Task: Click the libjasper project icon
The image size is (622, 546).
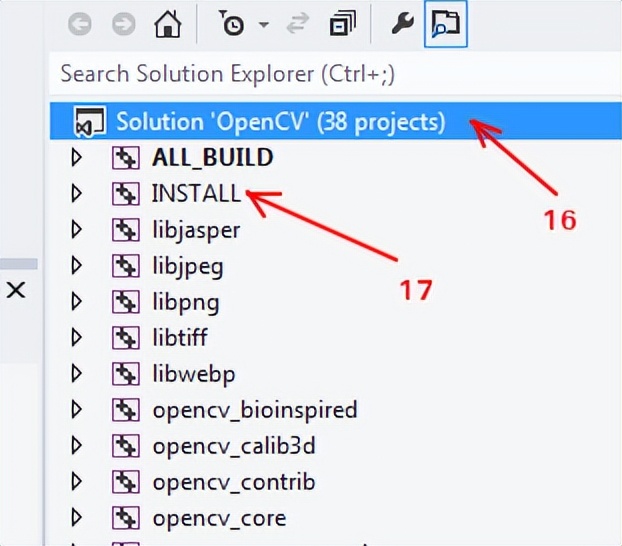Action: coord(126,230)
